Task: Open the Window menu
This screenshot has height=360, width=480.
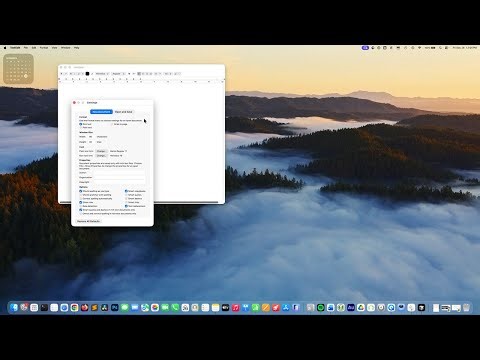Action: pos(66,48)
